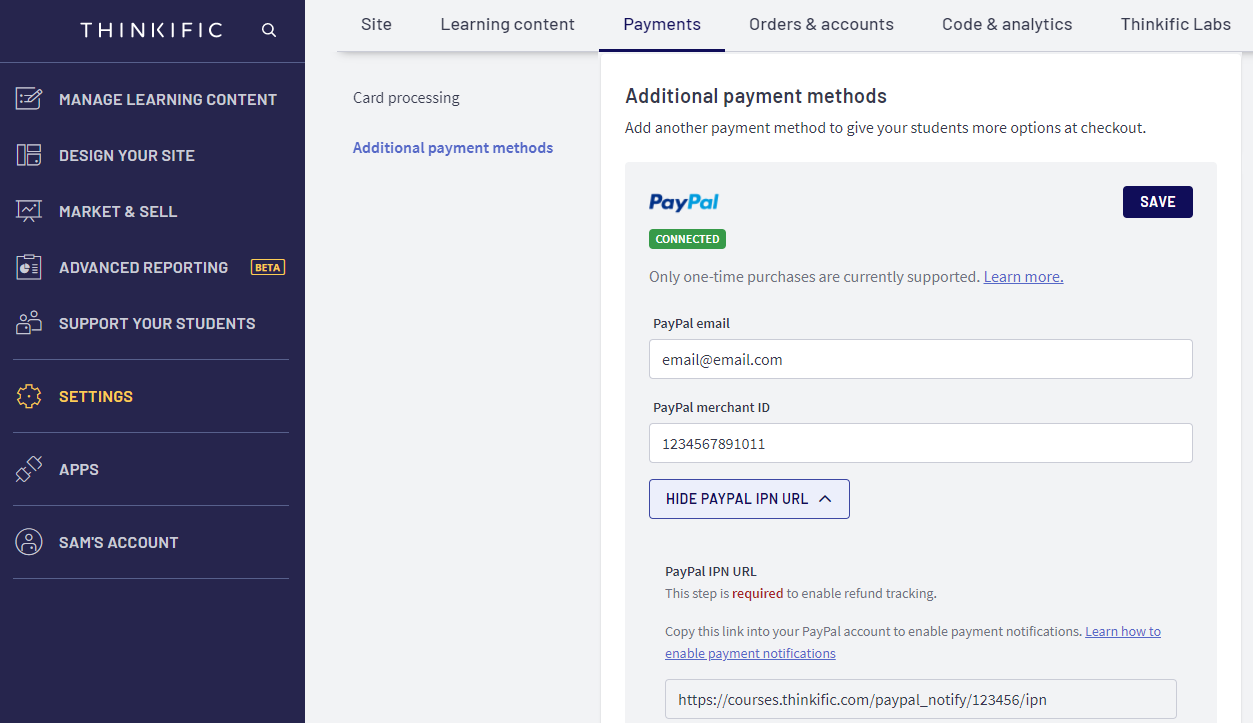Image resolution: width=1253 pixels, height=723 pixels.
Task: Click the Learn more link about purchases
Action: pos(1023,277)
